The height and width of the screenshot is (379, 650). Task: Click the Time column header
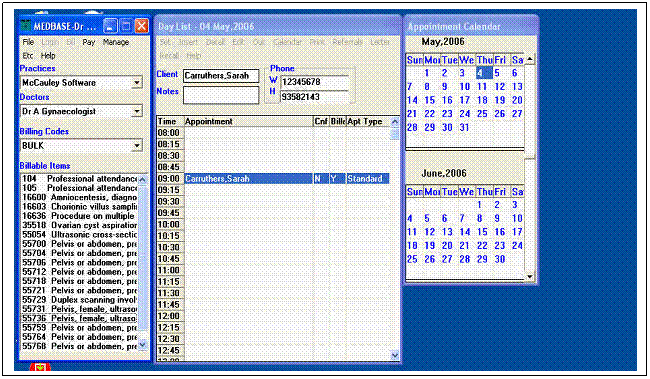[170, 121]
